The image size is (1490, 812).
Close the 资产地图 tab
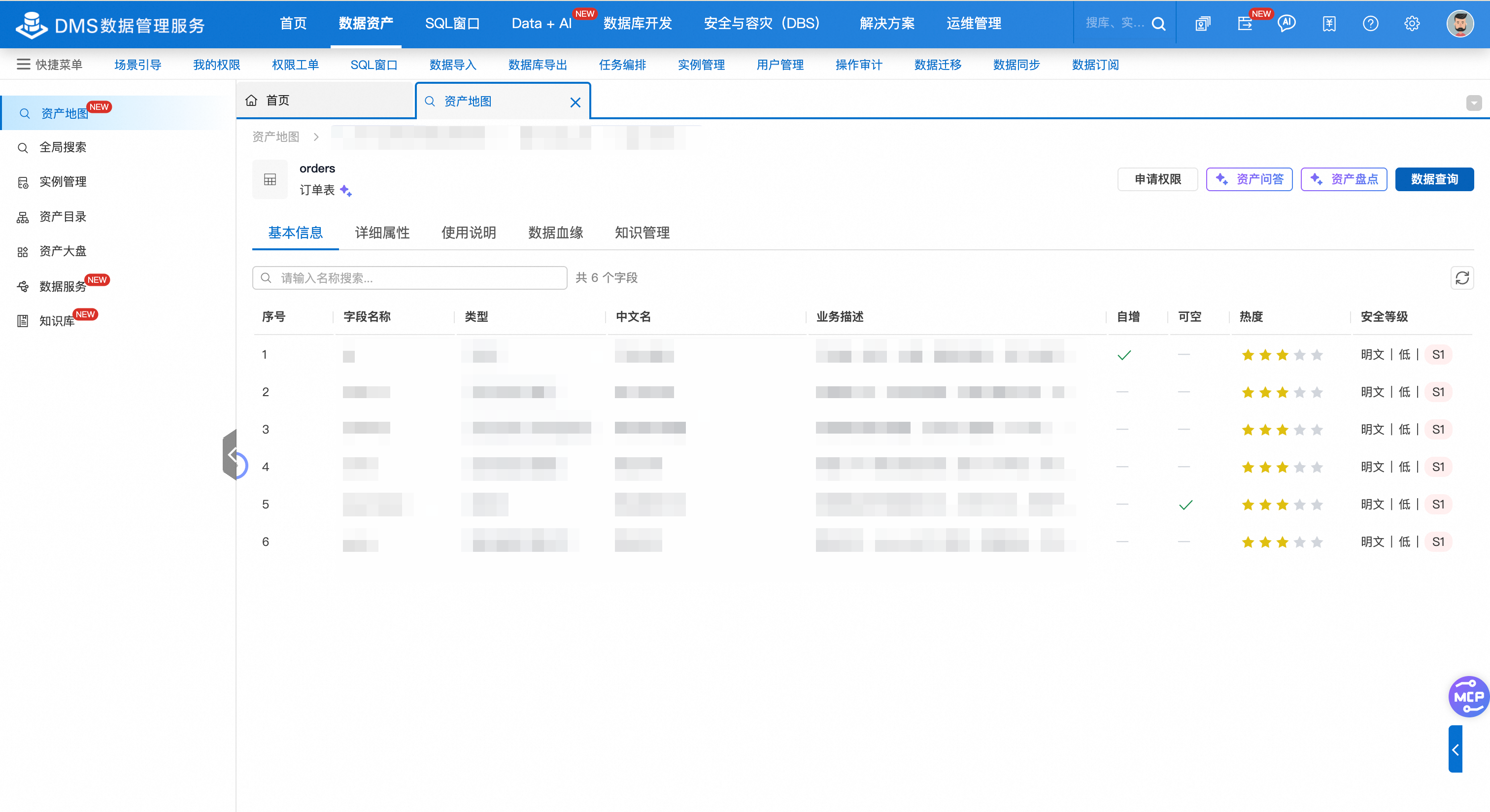point(575,102)
